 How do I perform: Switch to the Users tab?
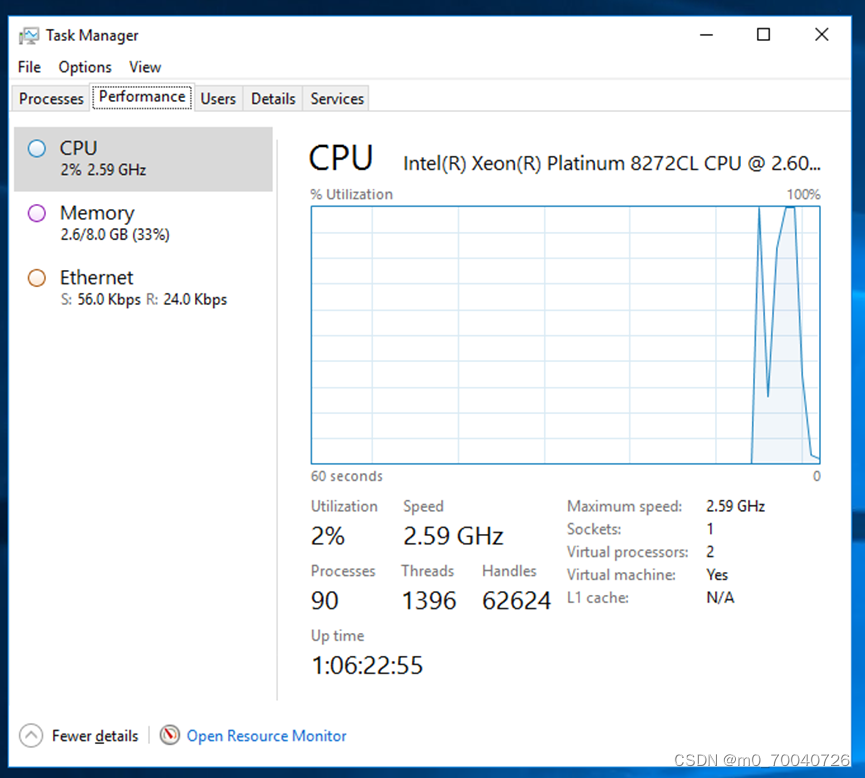(218, 99)
